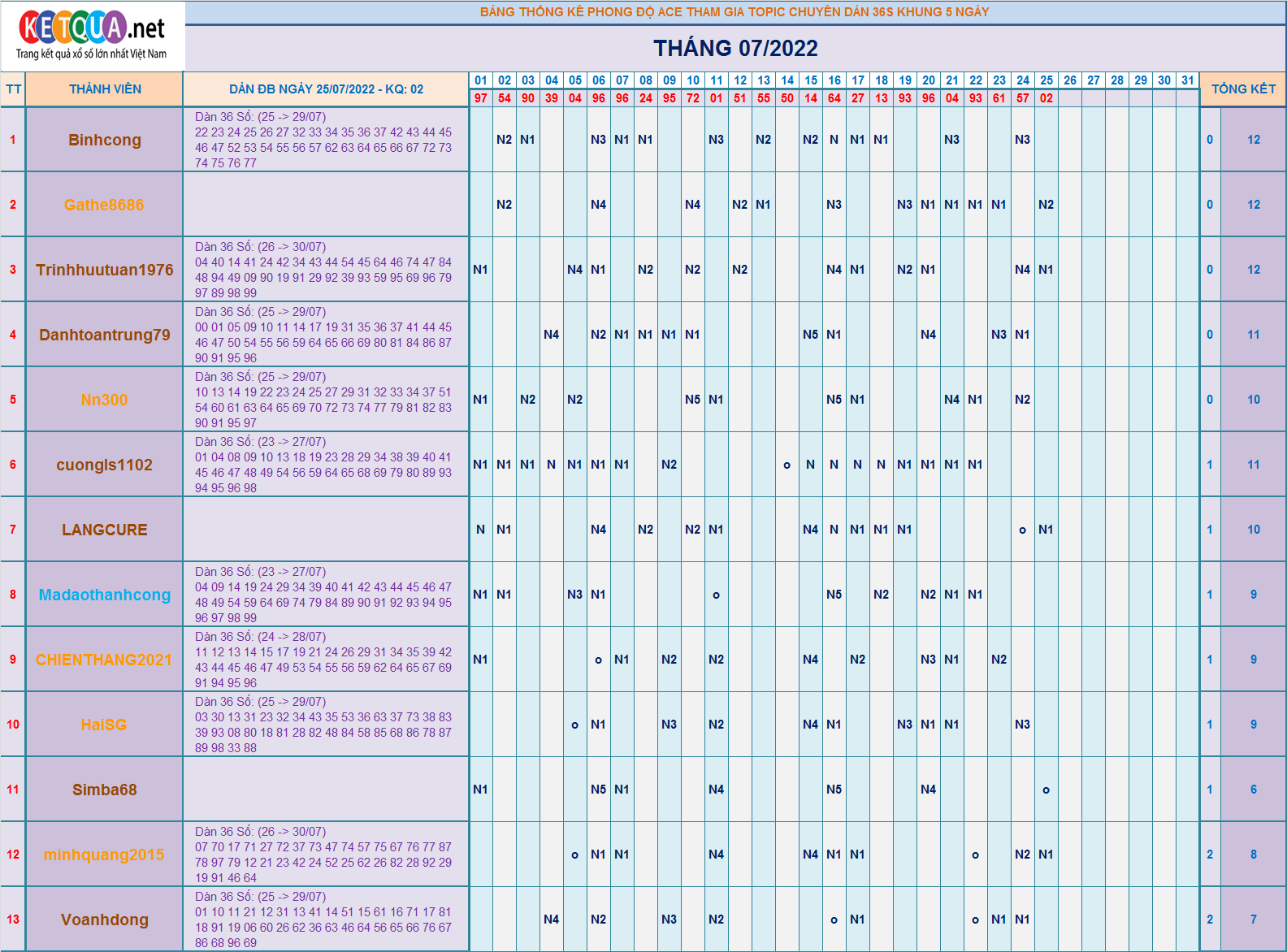Click minhquang2015's total 8 cell

pos(1254,855)
